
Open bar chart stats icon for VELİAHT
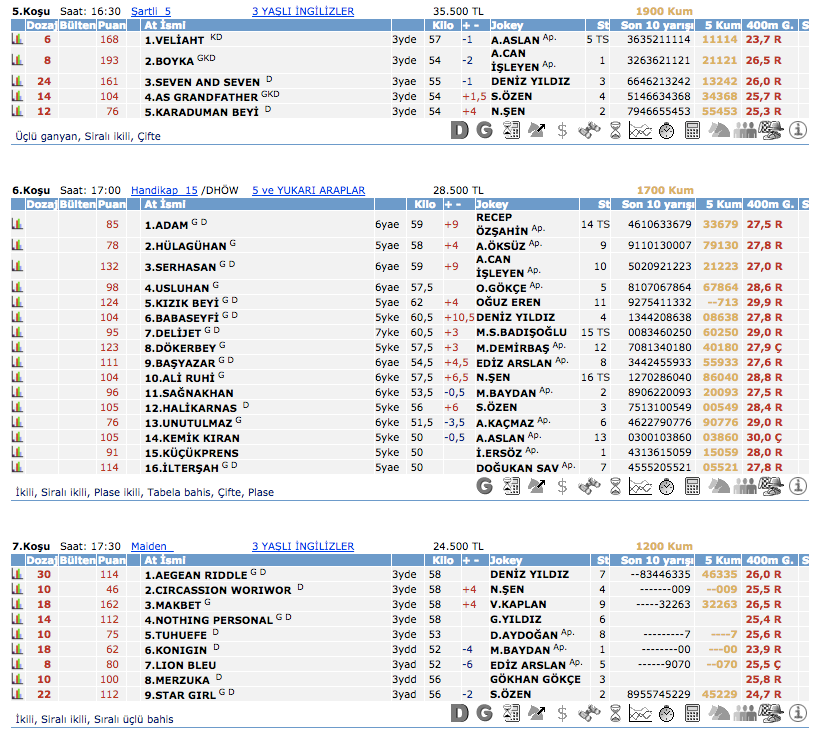coord(17,40)
